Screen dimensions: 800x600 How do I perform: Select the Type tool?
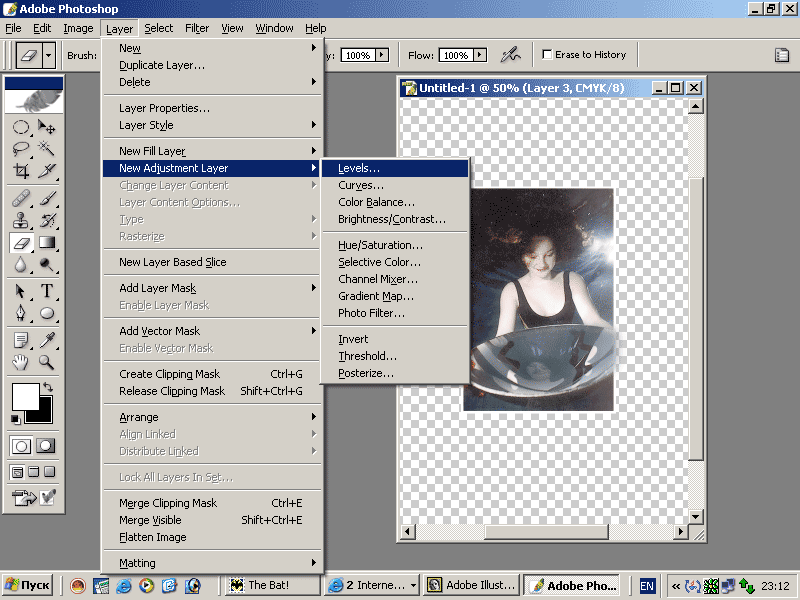click(x=47, y=291)
